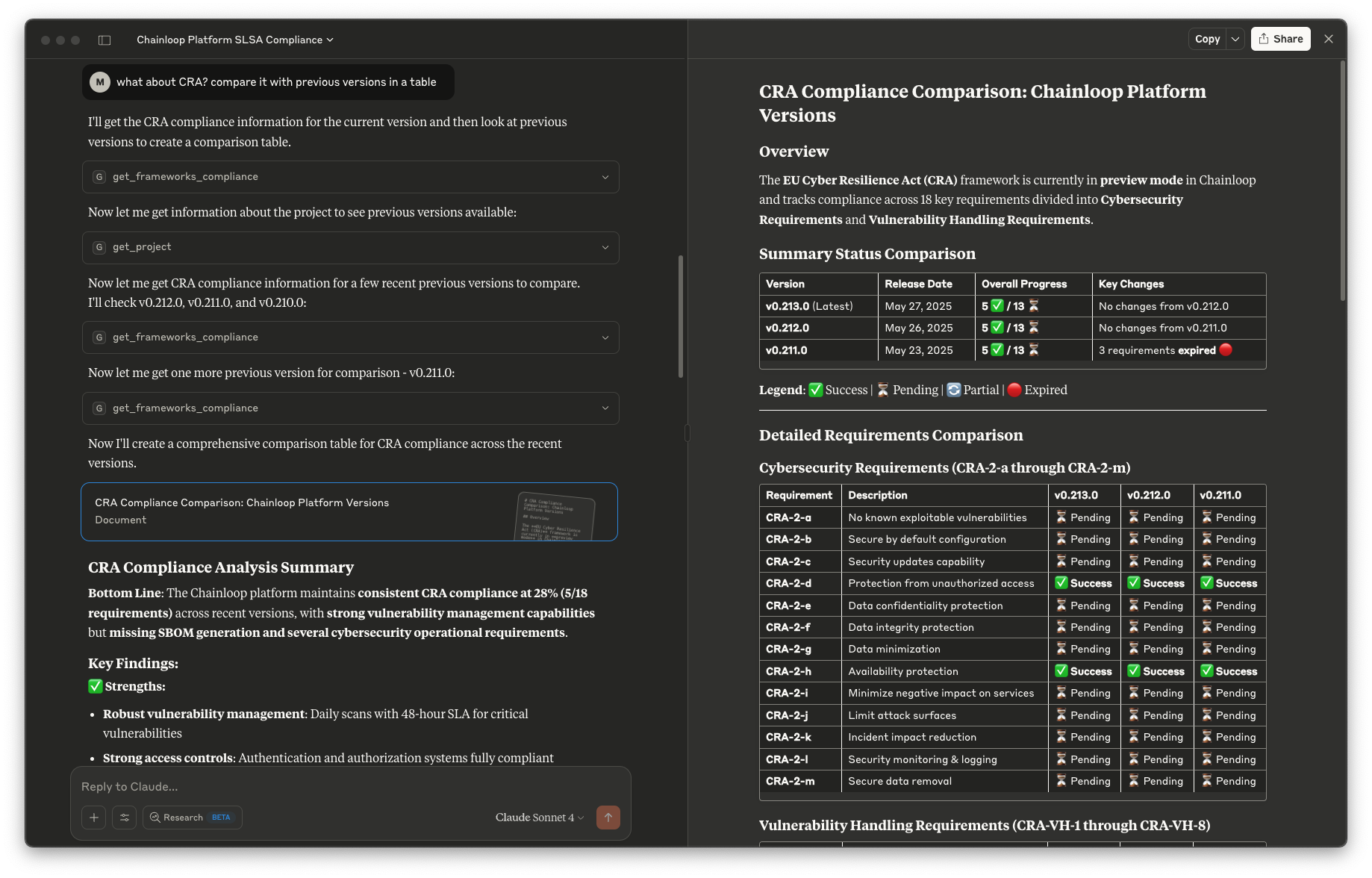The height and width of the screenshot is (878, 1372).
Task: Click 'No changes from v0.212.0' cell
Action: pos(1179,306)
